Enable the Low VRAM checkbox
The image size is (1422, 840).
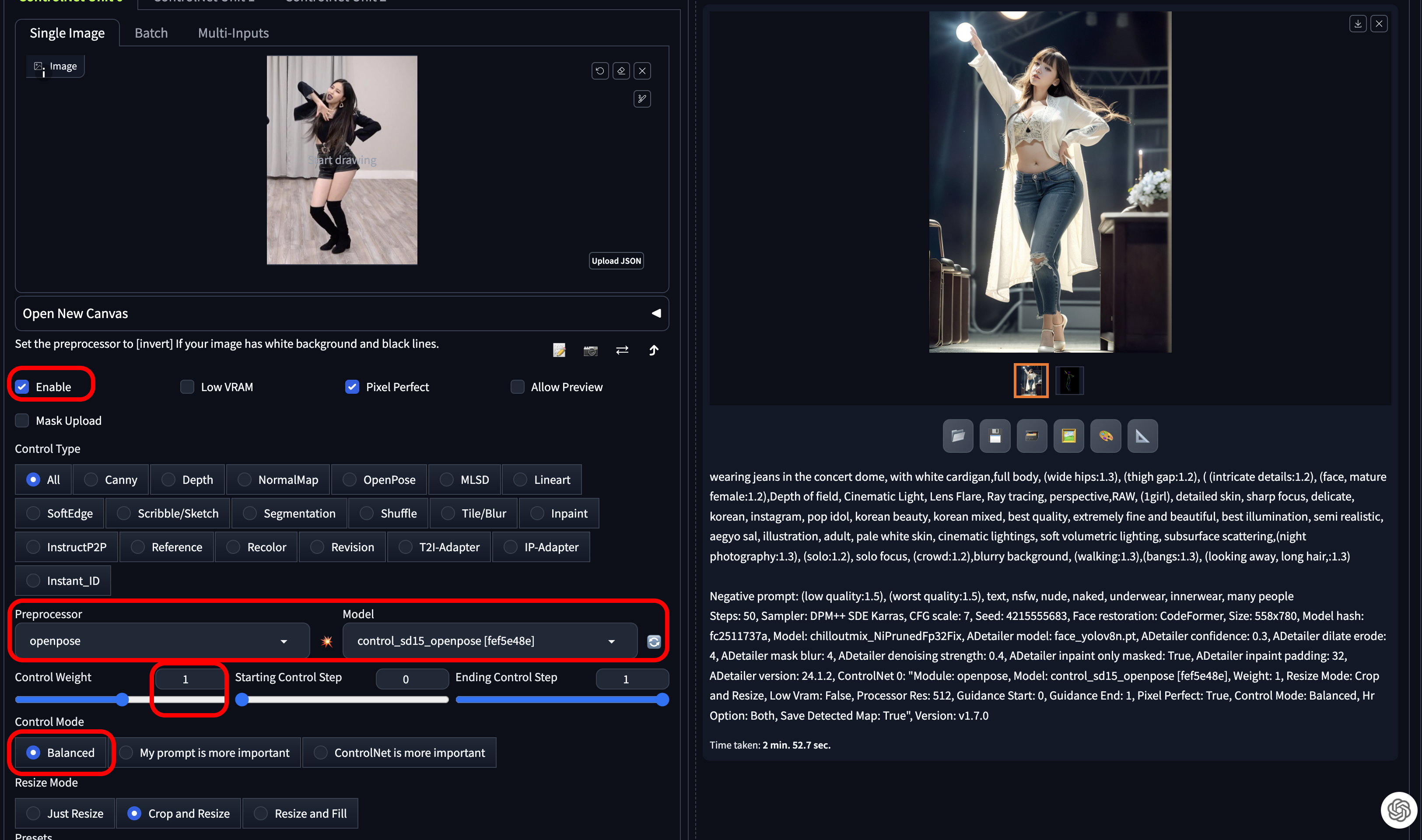(187, 387)
